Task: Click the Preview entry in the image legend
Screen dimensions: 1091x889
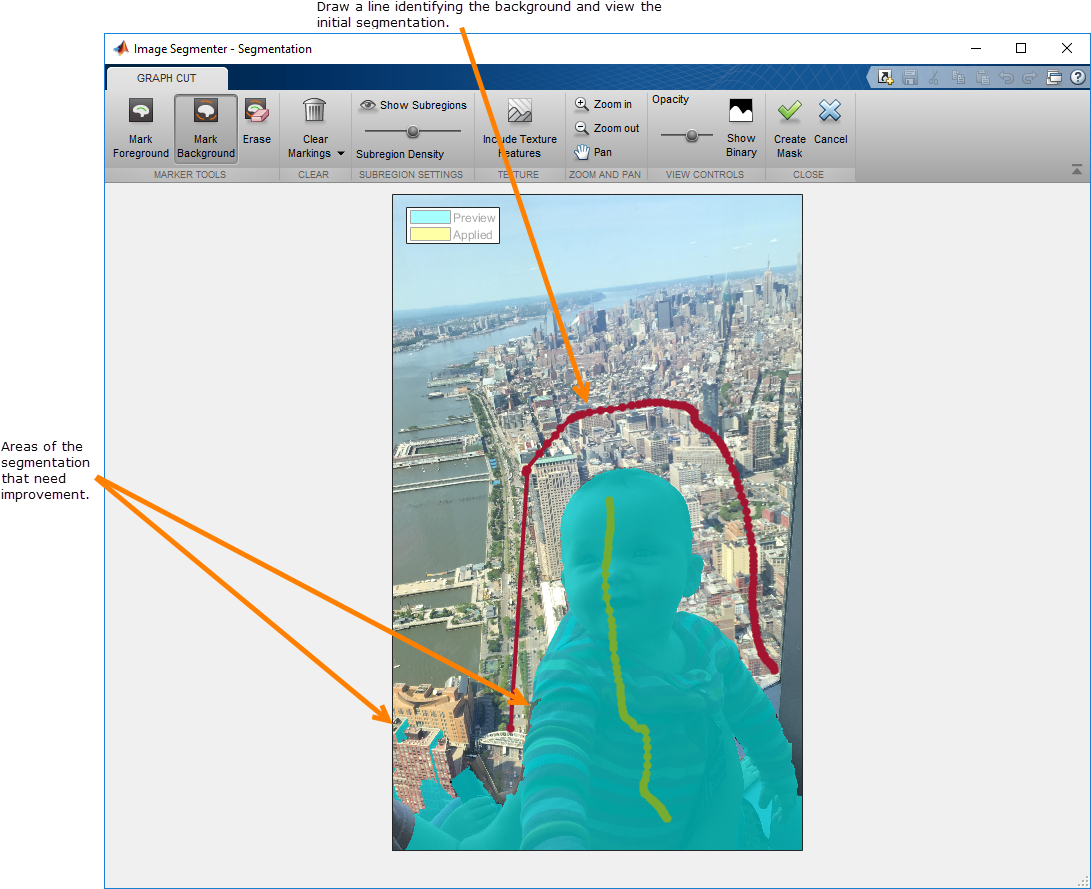Action: click(x=452, y=217)
